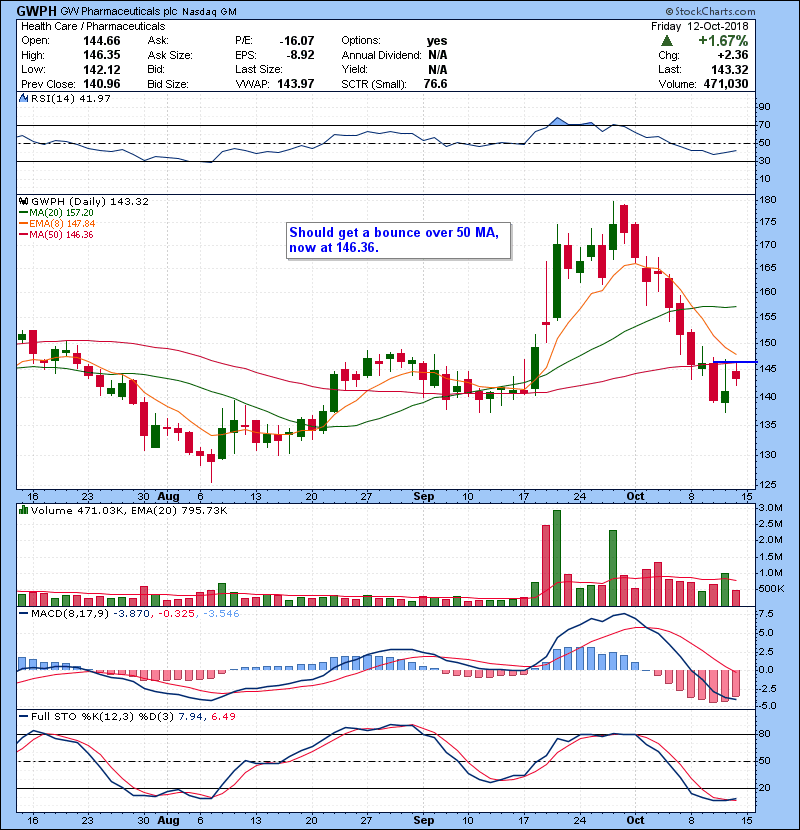Click the Prev Close value 140.96

[102, 84]
